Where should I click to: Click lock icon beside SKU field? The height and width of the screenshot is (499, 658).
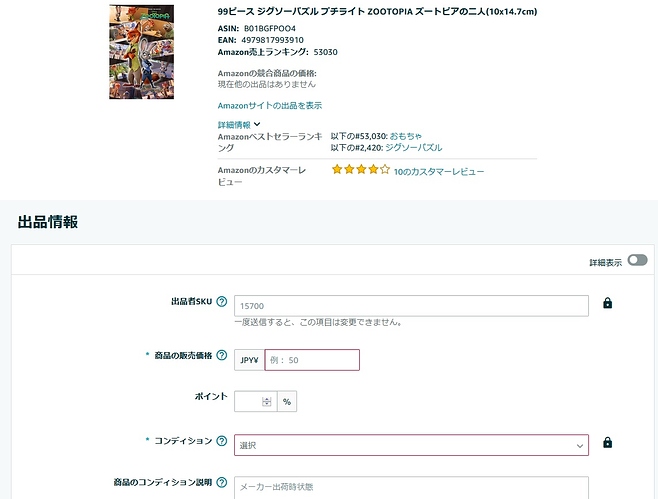coord(607,303)
